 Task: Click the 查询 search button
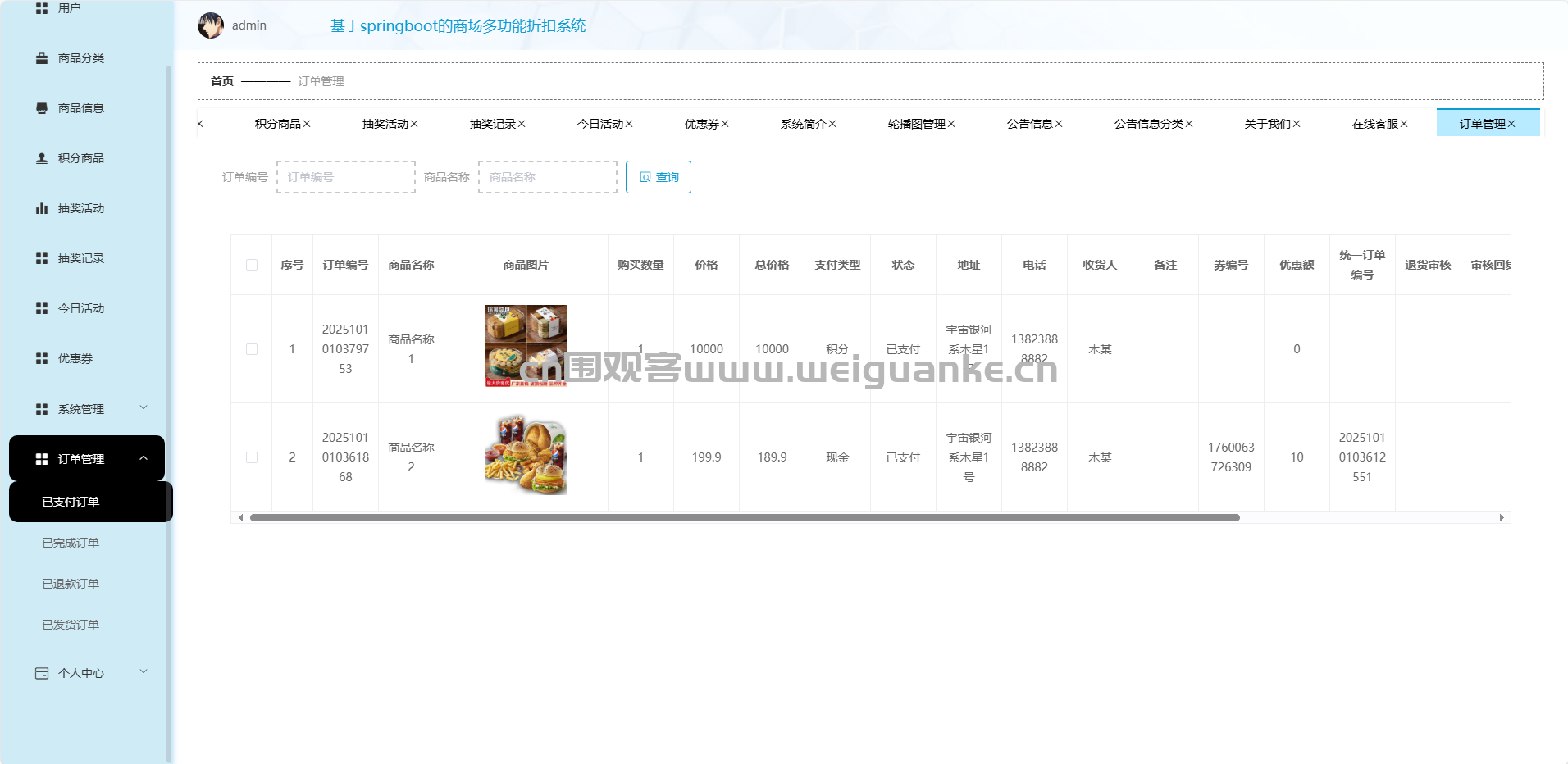coord(659,177)
